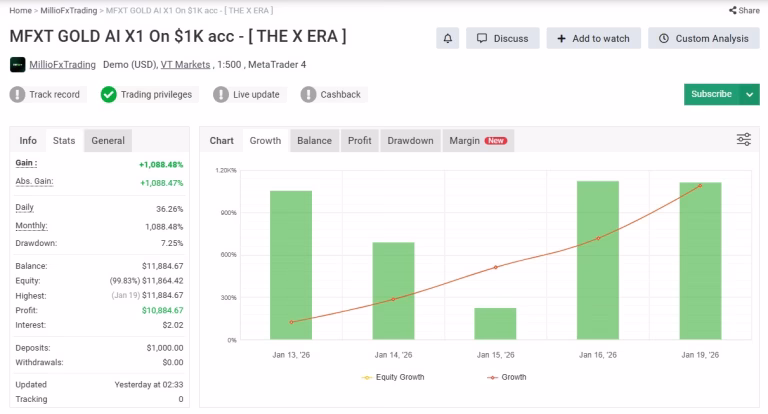Select the Drawdown chart tab

(410, 141)
